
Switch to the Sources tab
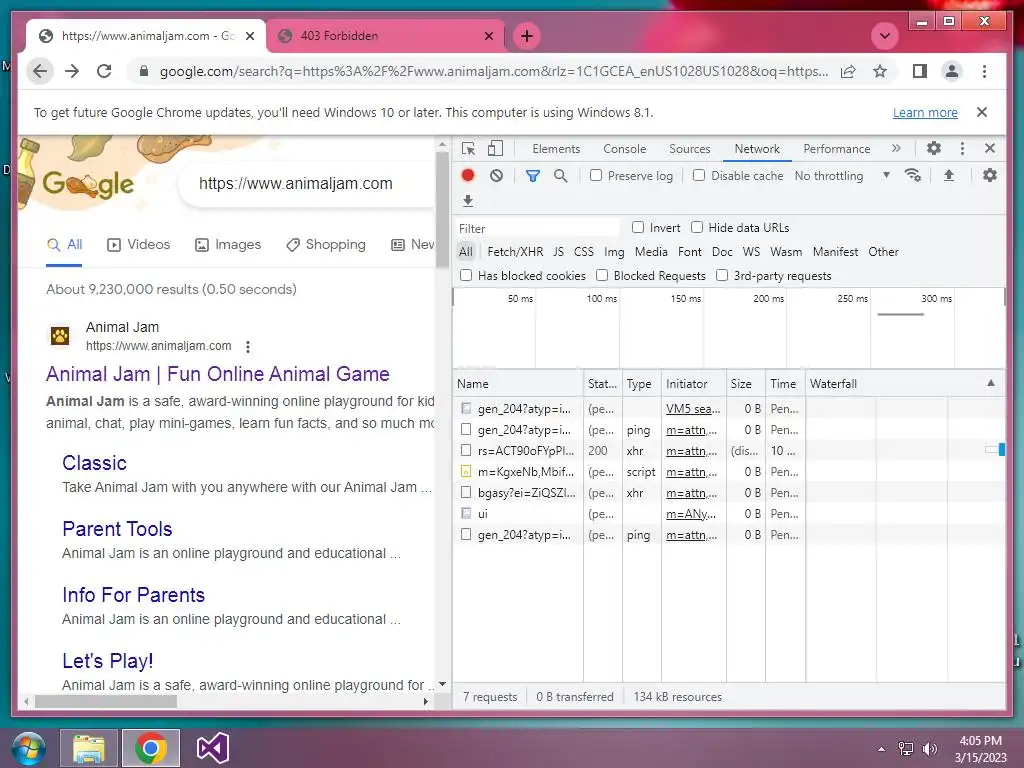[690, 149]
